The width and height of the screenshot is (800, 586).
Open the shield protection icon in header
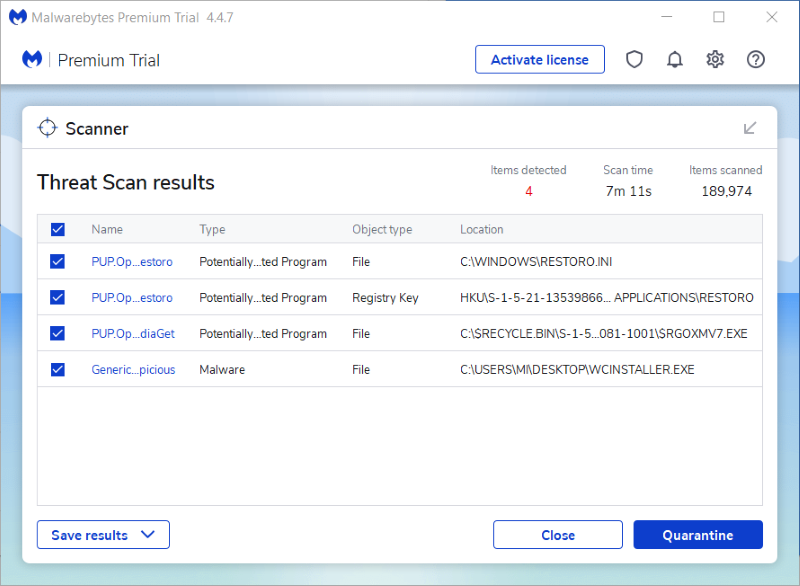click(634, 60)
